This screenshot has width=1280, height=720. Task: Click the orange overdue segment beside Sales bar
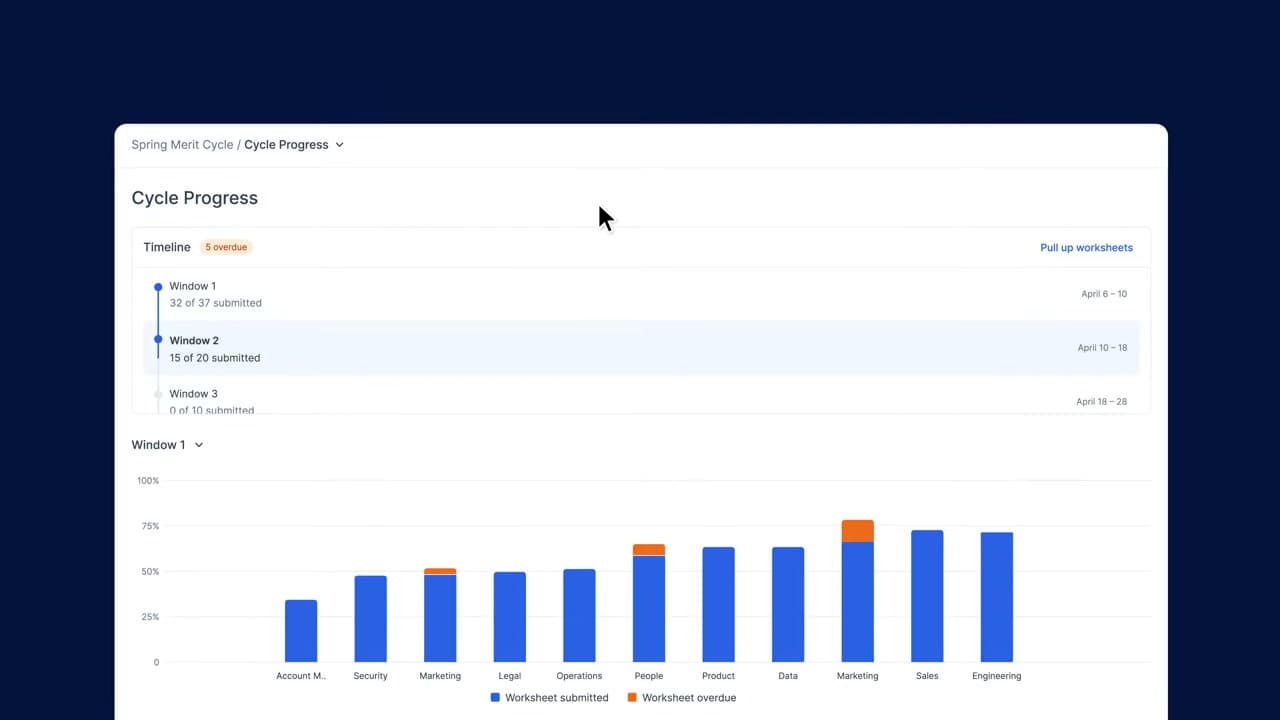858,531
